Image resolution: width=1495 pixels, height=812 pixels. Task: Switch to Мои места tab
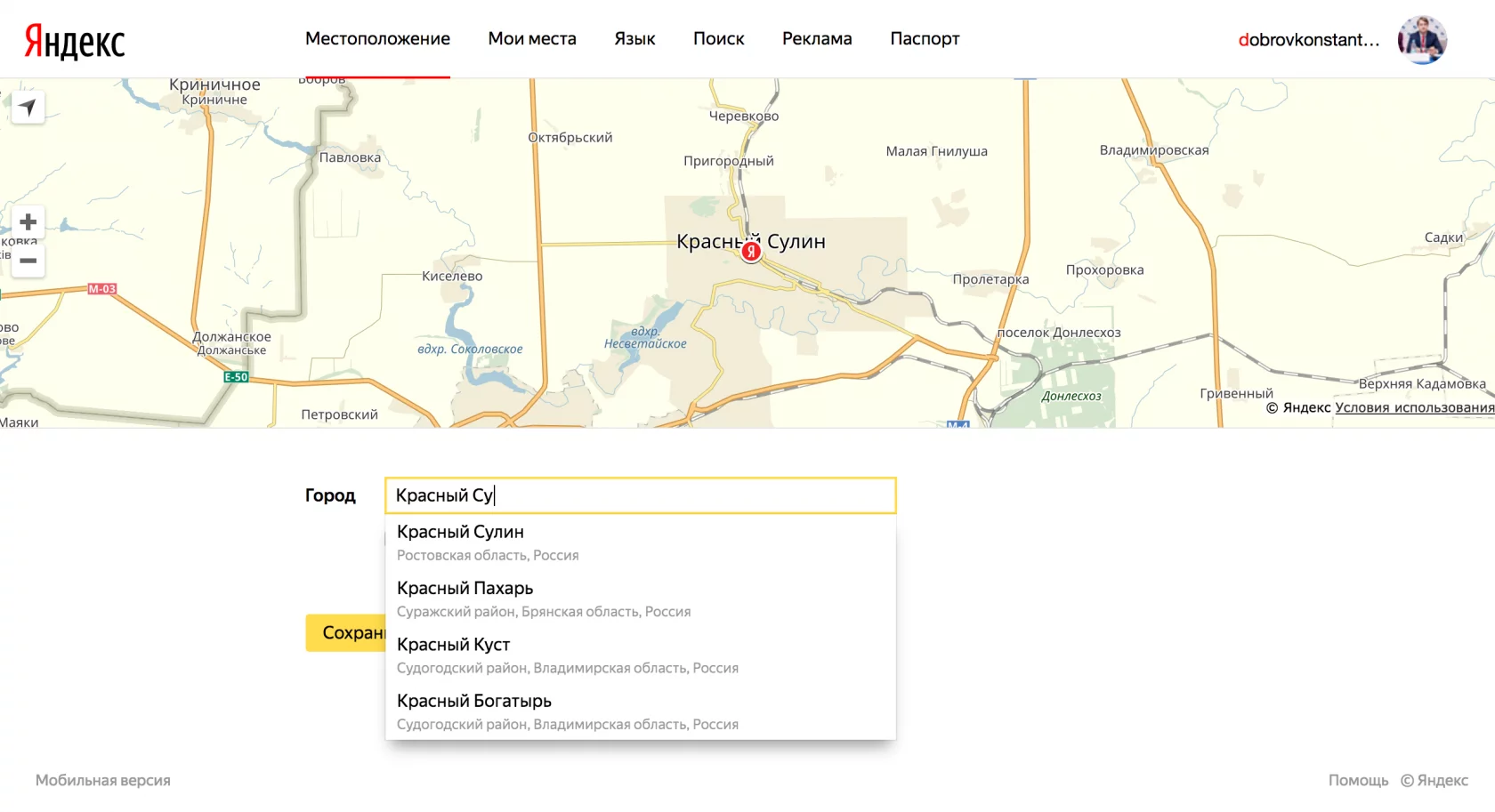pyautogui.click(x=532, y=38)
